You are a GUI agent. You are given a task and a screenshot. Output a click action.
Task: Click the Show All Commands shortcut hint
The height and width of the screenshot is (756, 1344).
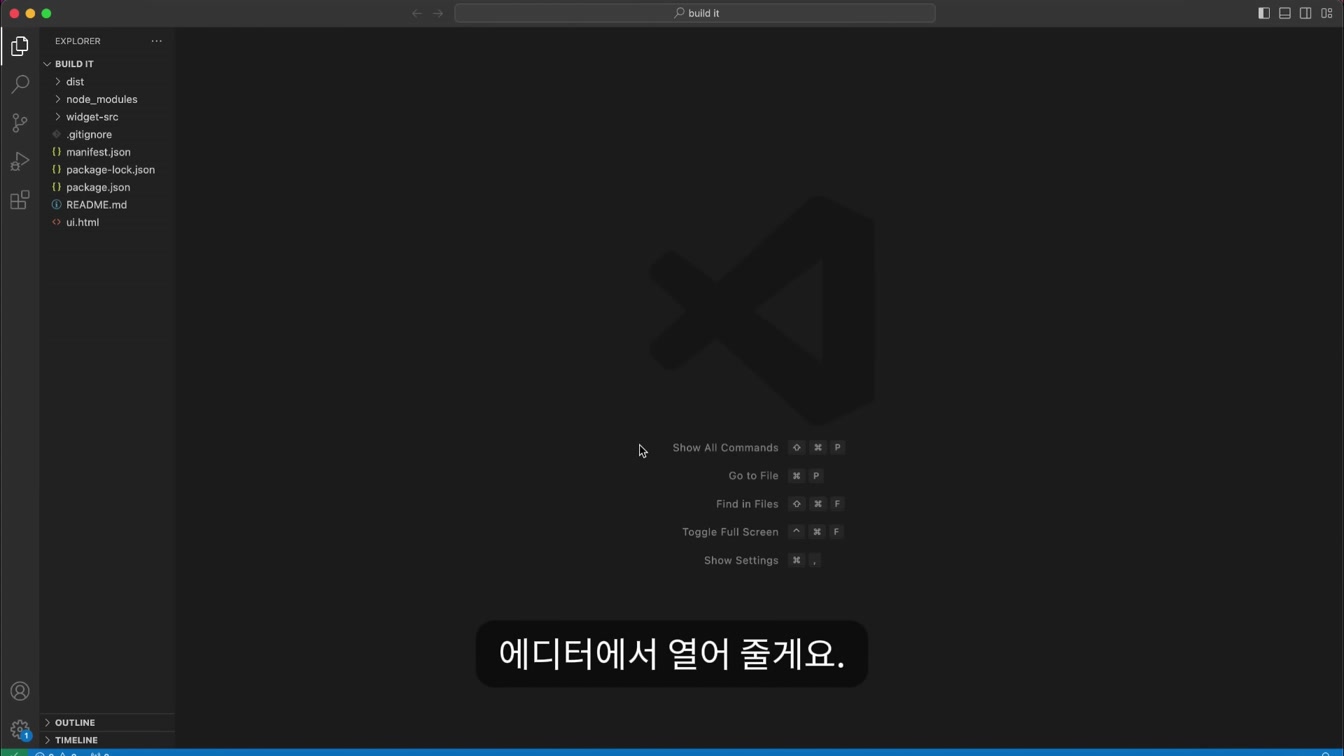coord(758,448)
